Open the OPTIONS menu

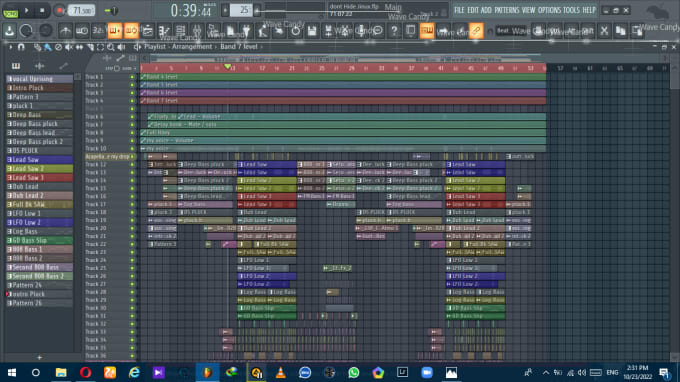(x=549, y=10)
